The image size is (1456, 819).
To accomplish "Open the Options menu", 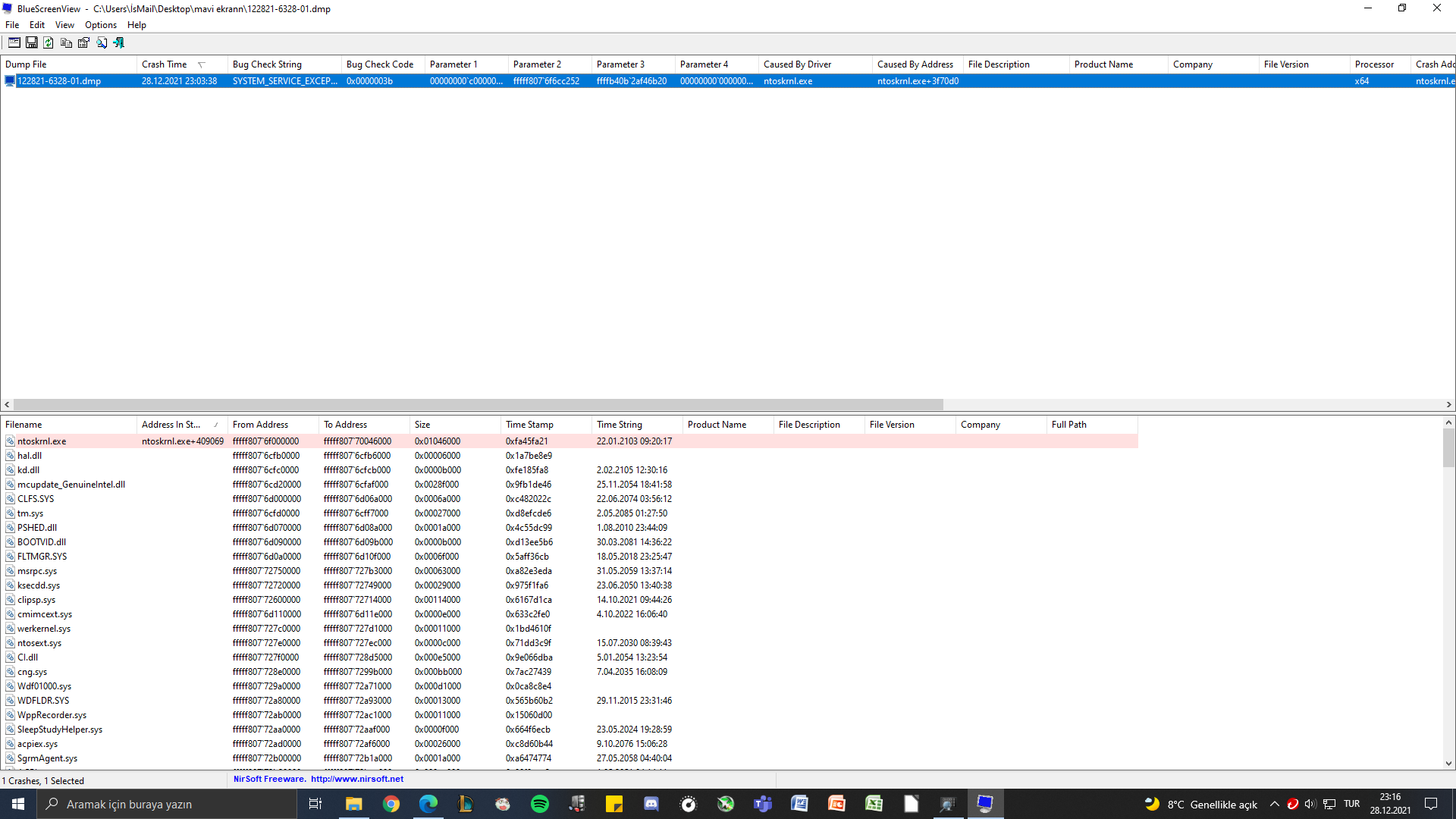I will pos(100,25).
